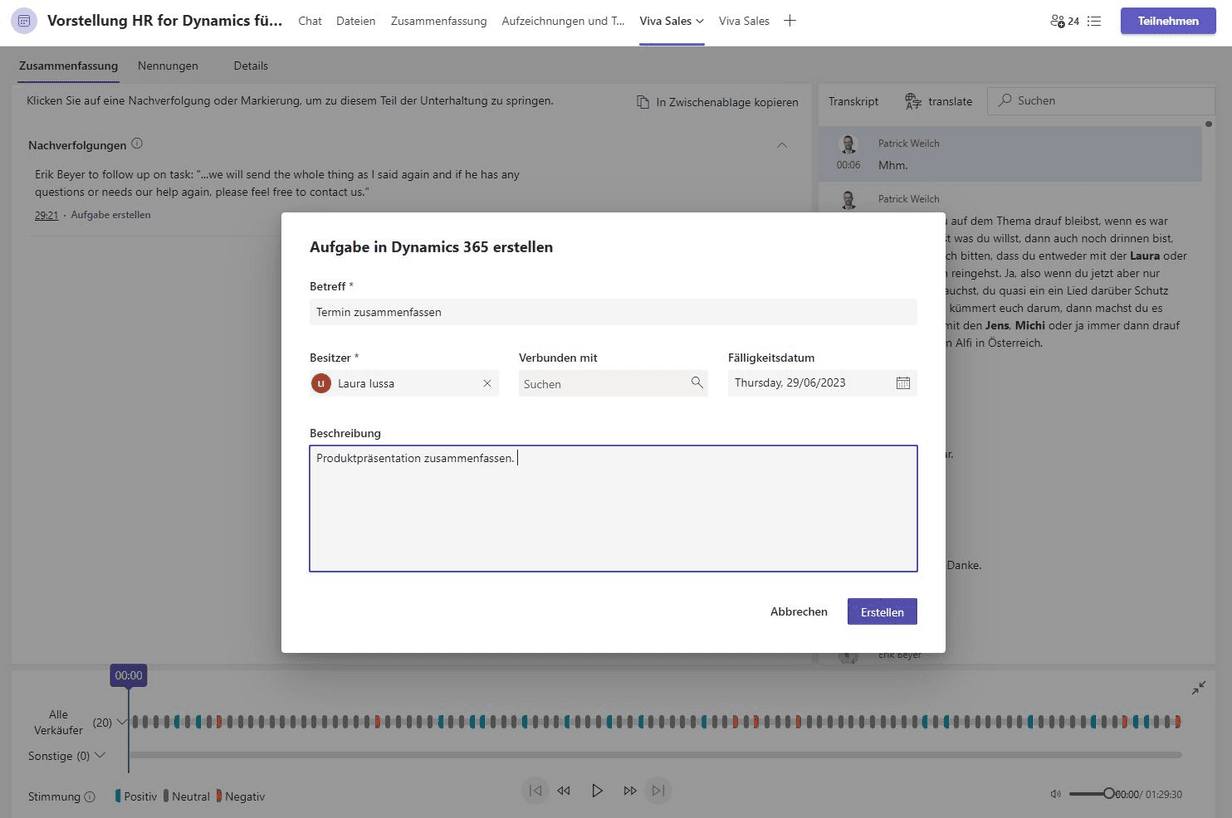
Task: Click the volume slider handle
Action: click(x=1108, y=794)
